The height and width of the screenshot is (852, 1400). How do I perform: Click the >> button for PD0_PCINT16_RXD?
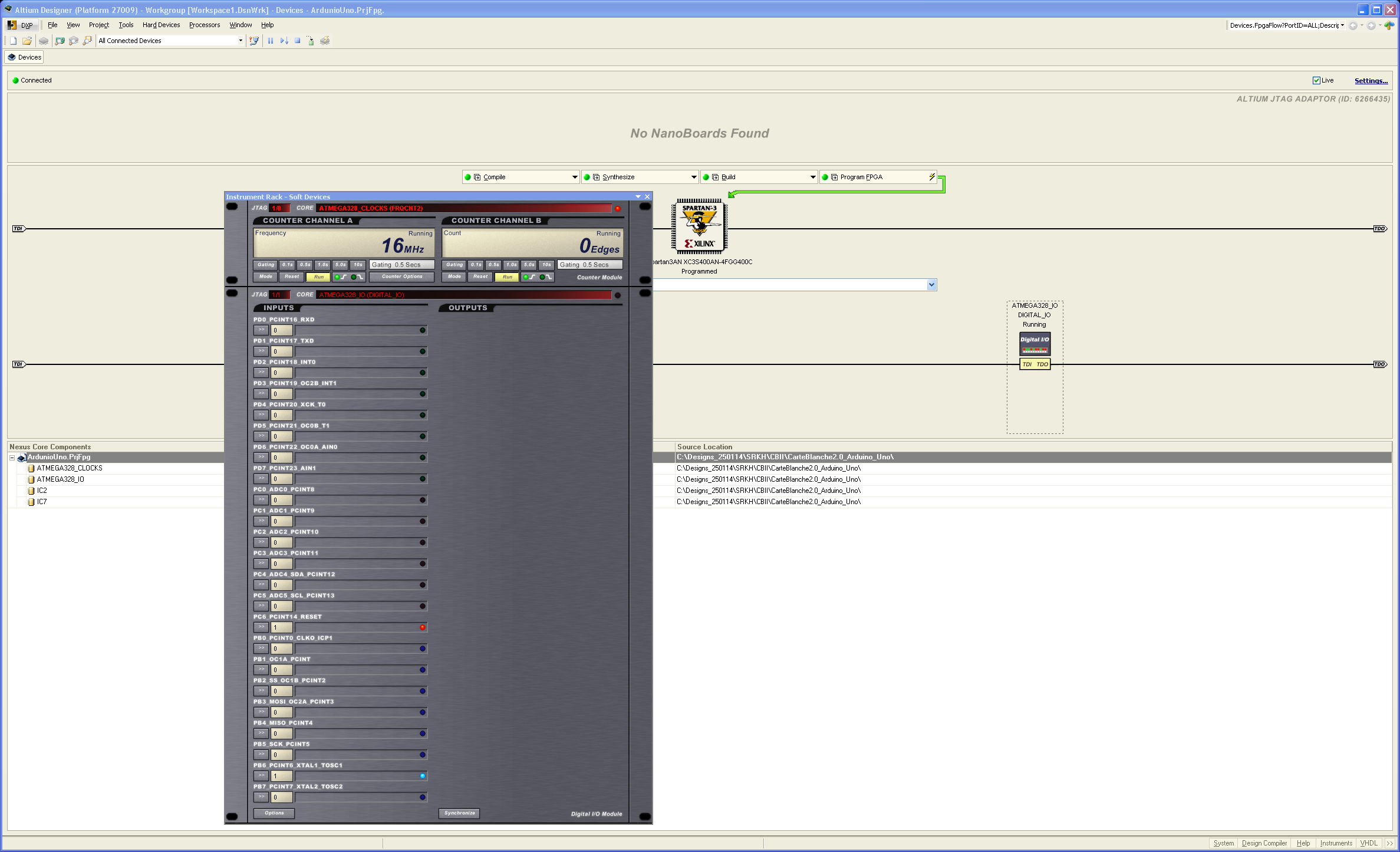[x=261, y=330]
